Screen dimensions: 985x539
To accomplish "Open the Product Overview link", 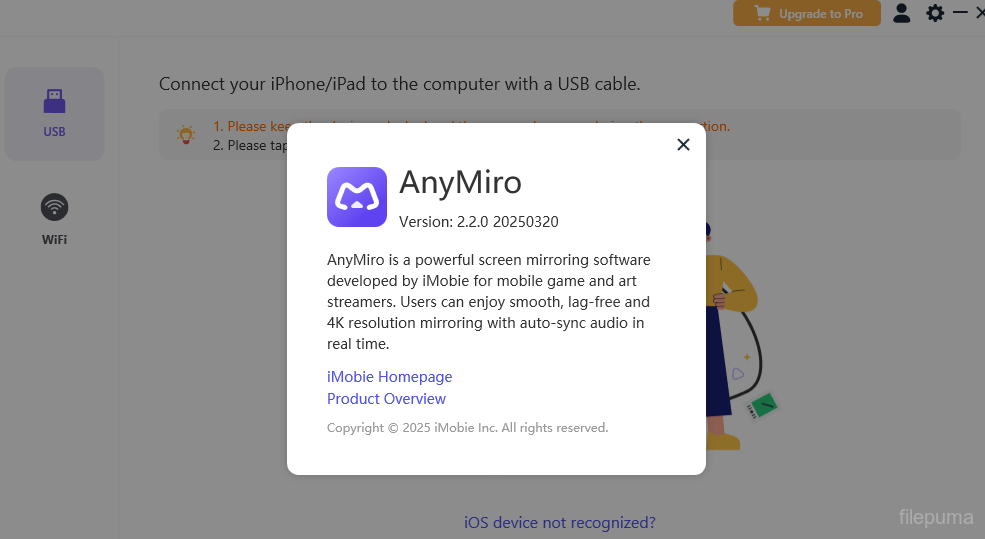I will [386, 399].
